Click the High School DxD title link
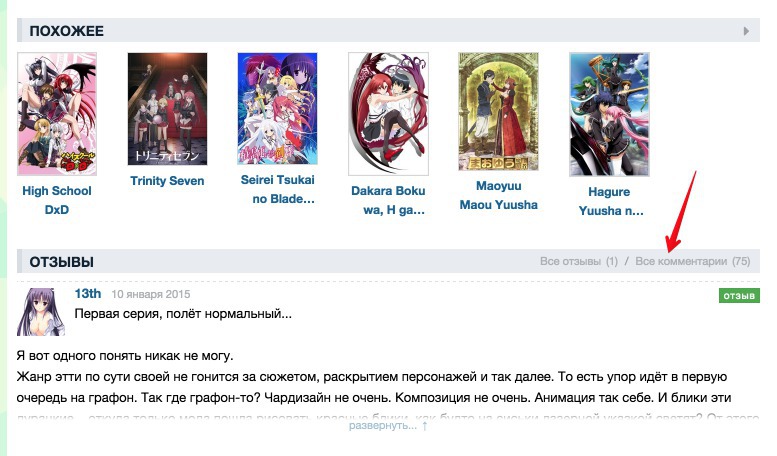The width and height of the screenshot is (777, 456). pos(57,200)
